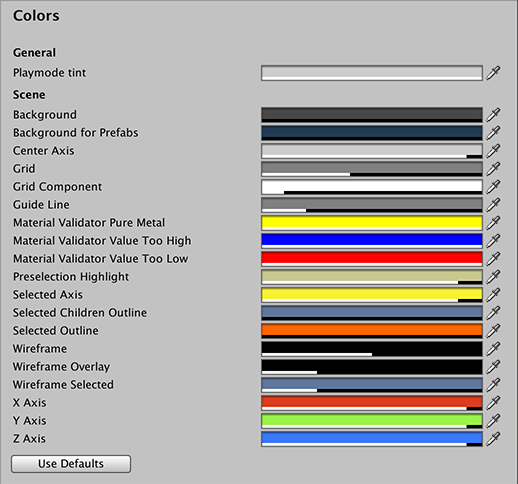This screenshot has width=518, height=484.
Task: Open the Wireframe Overlay color swatch
Action: tap(372, 367)
